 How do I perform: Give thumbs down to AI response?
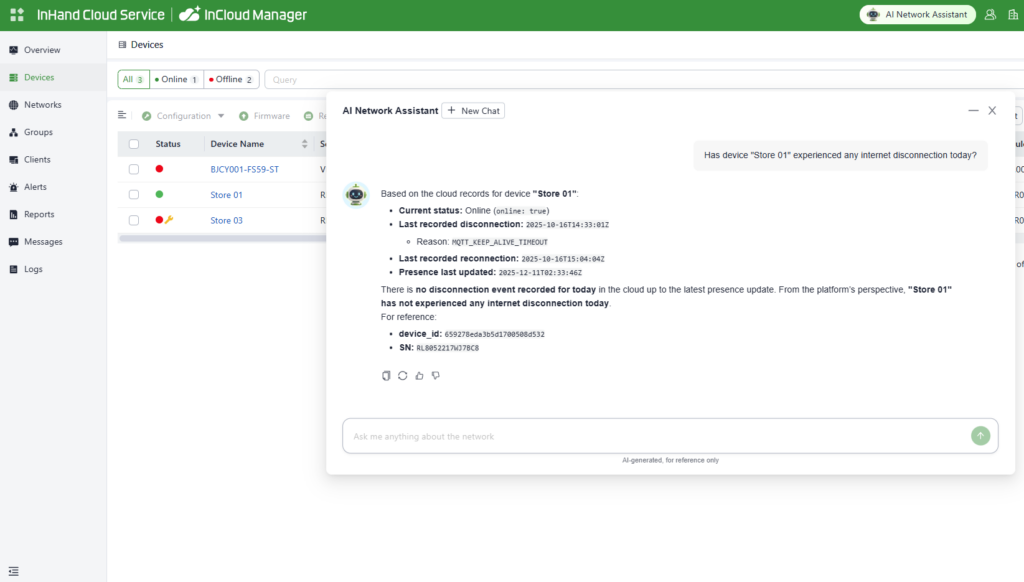436,376
